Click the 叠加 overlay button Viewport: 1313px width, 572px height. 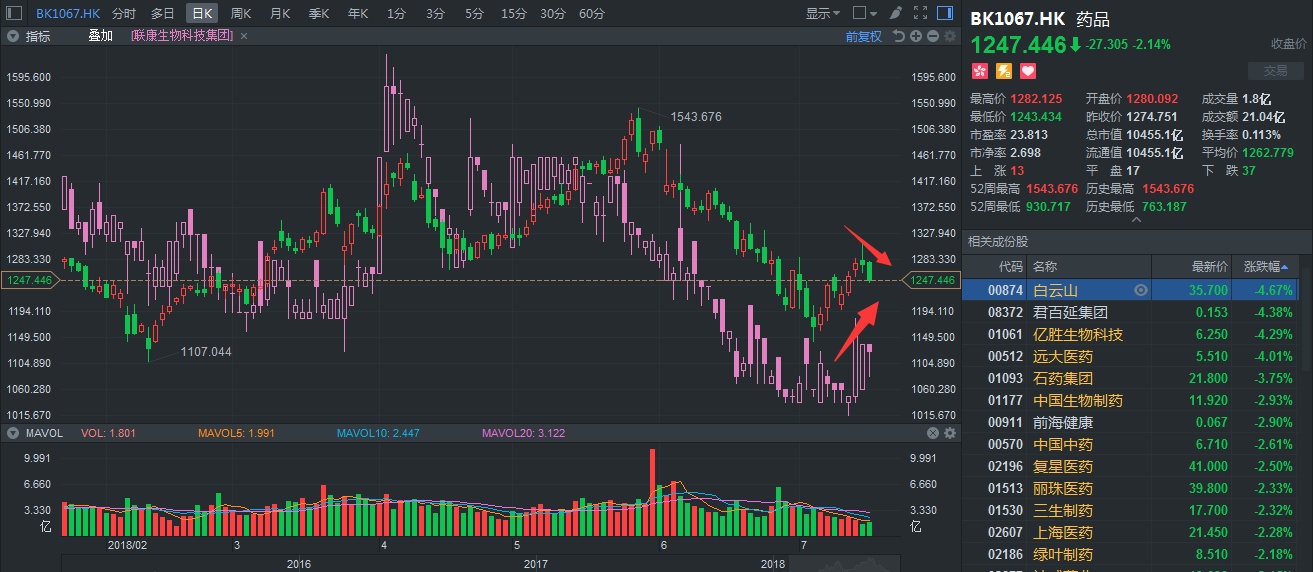(x=100, y=36)
